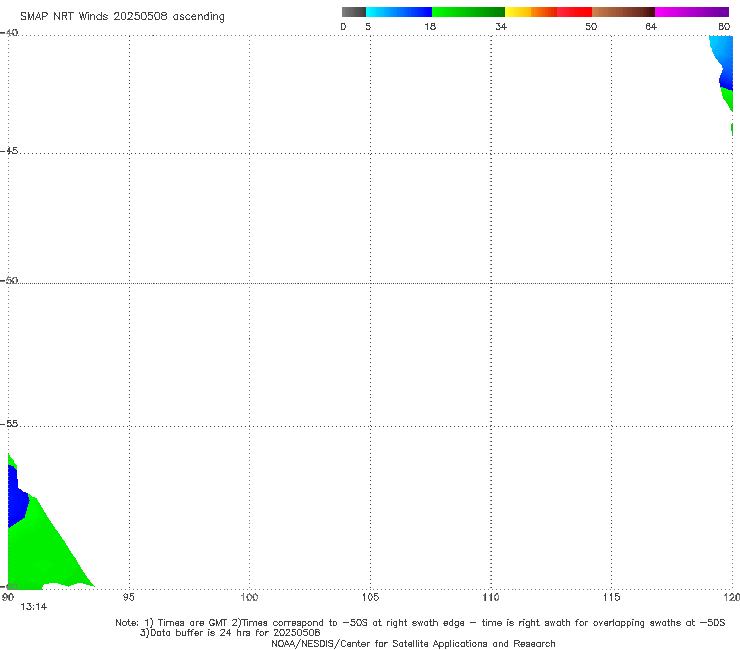
Task: Pick the brown segment of the color bar
Action: (x=623, y=12)
